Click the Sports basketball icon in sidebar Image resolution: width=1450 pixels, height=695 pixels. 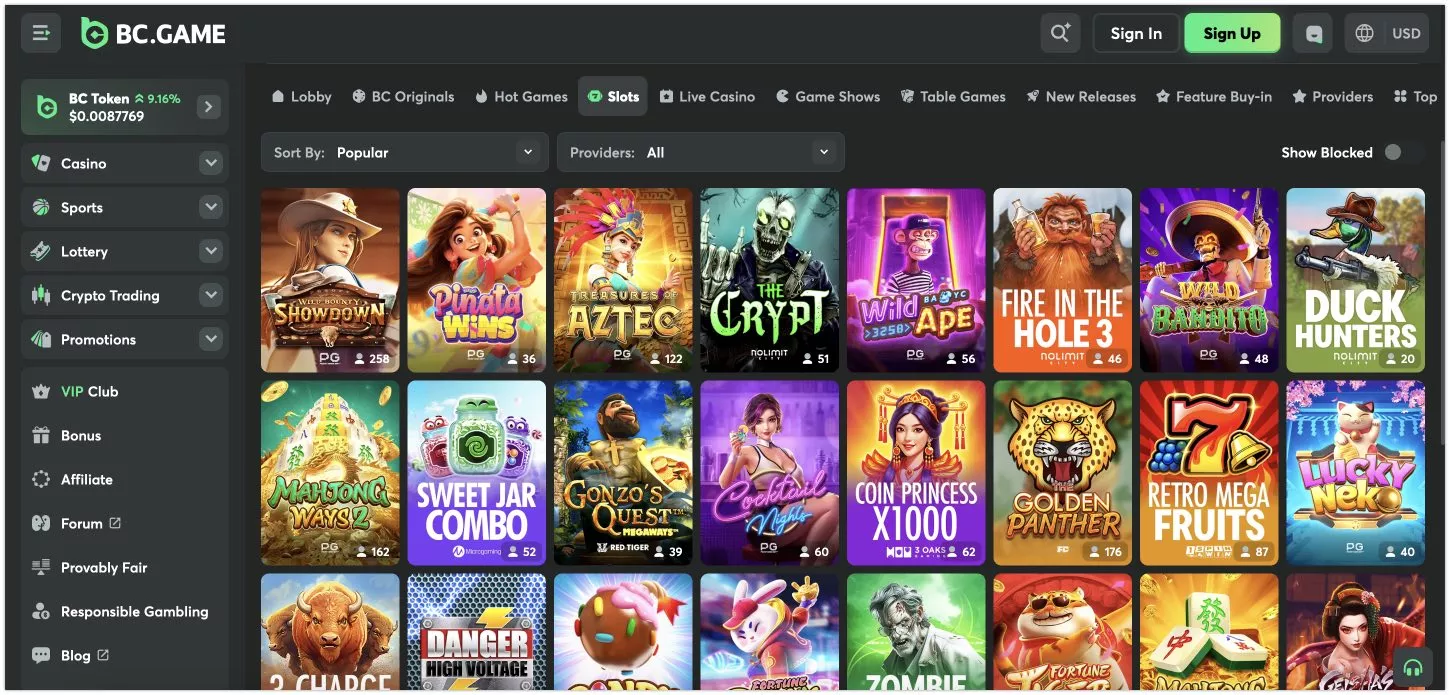[x=41, y=207]
